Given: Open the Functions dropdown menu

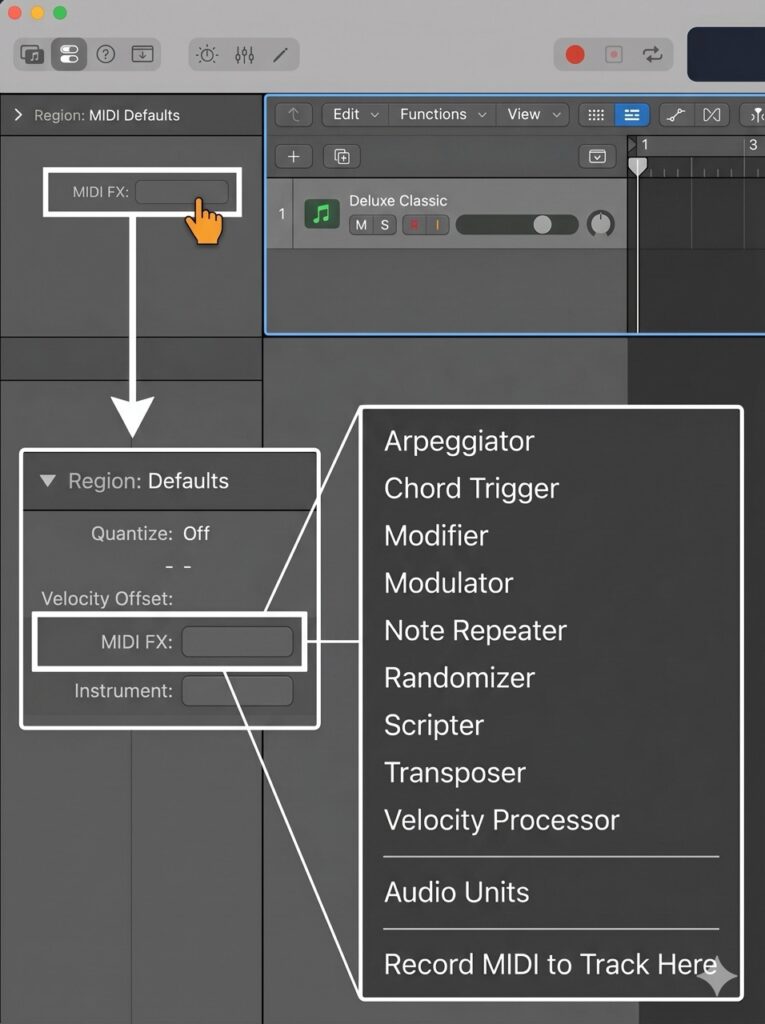Looking at the screenshot, I should [443, 114].
